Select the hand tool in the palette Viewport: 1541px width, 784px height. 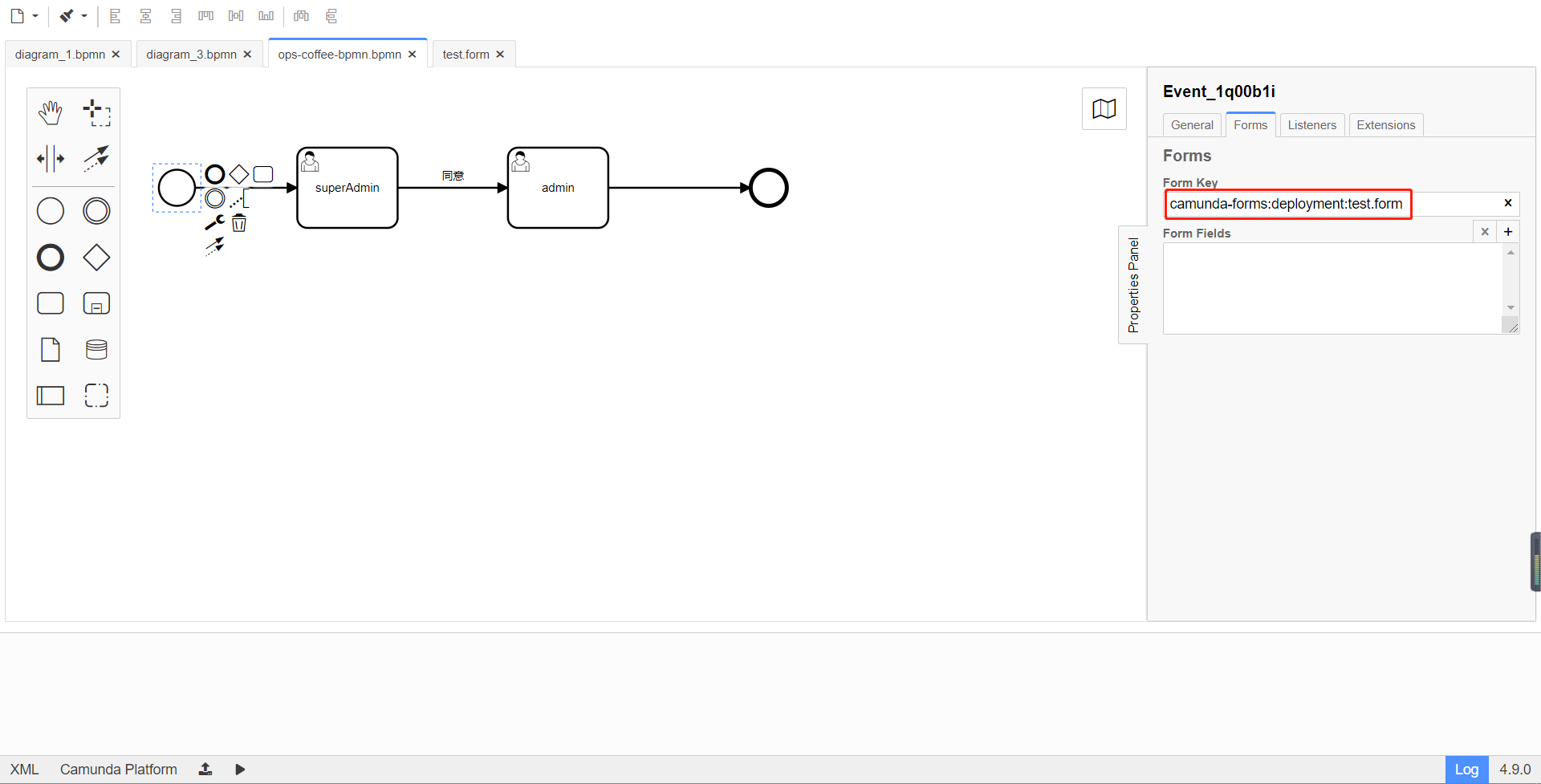click(50, 112)
